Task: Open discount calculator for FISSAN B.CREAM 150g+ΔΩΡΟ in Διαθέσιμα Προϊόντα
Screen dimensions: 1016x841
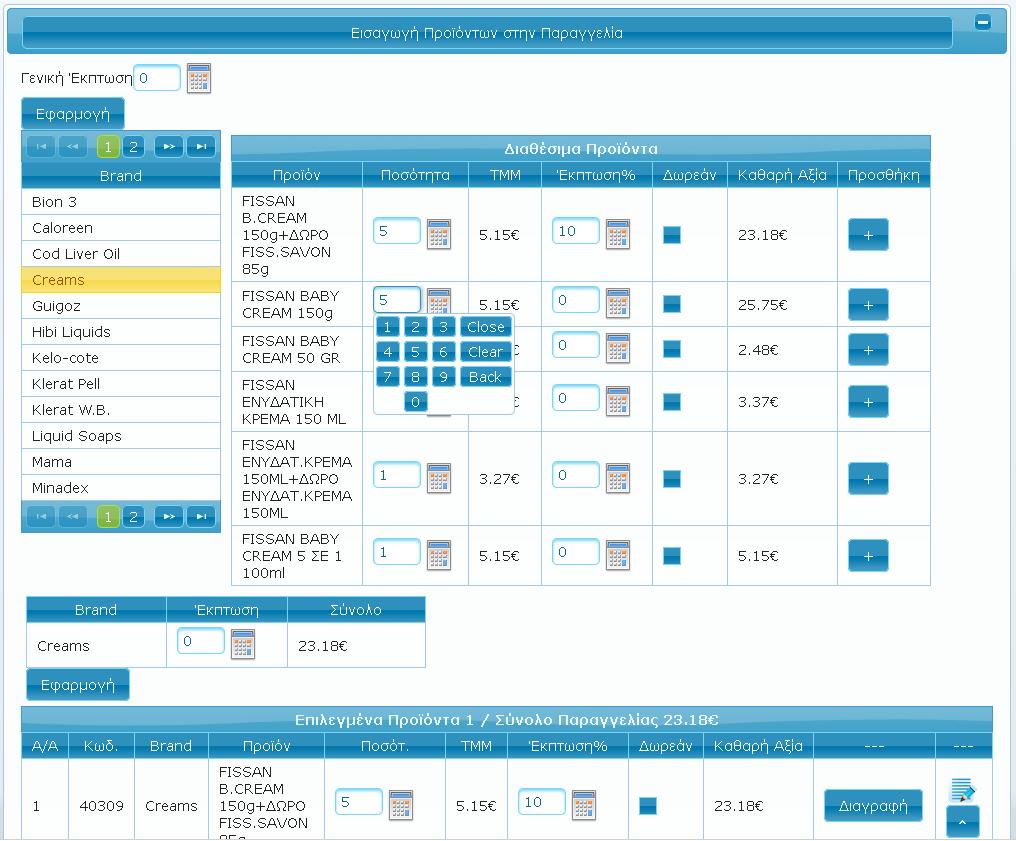Action: click(x=618, y=235)
